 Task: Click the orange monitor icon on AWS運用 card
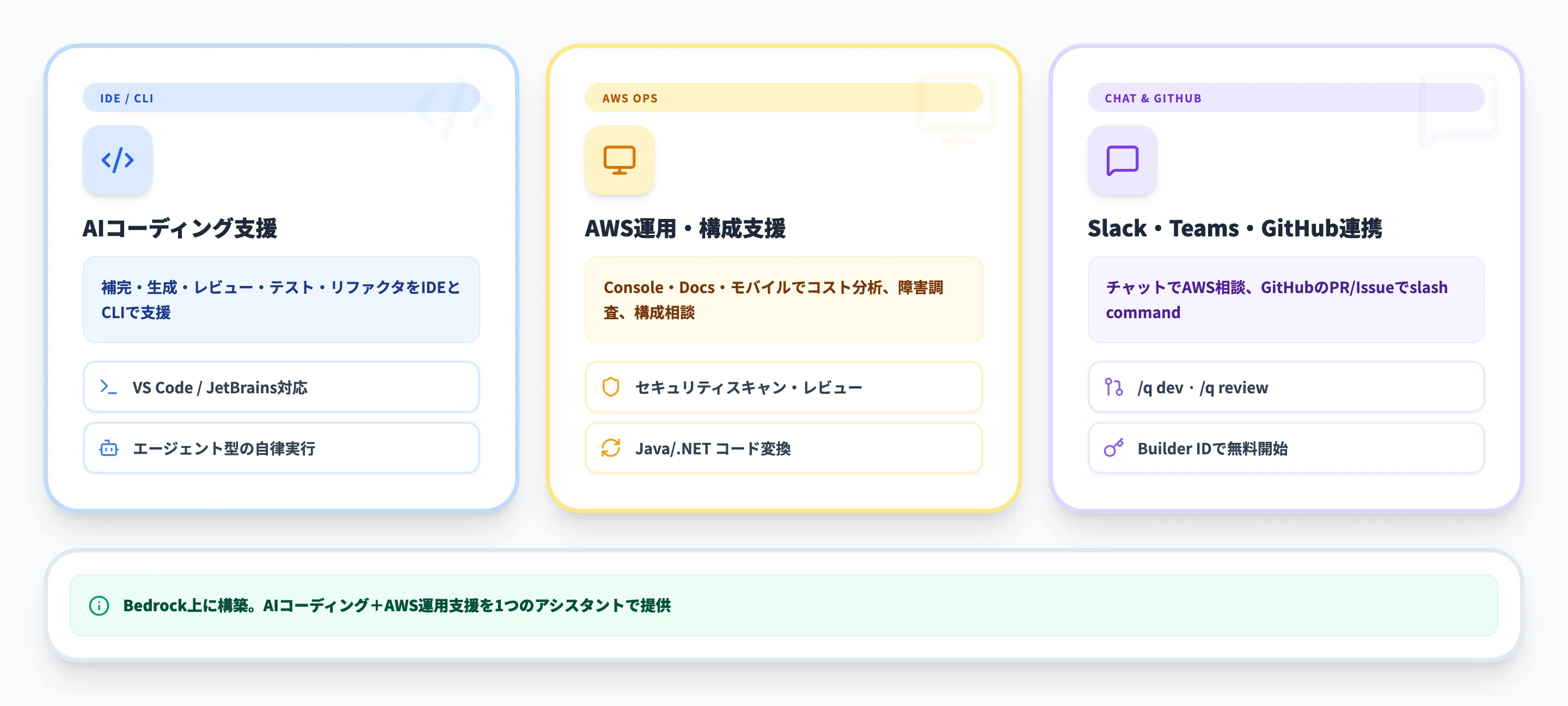[x=619, y=160]
